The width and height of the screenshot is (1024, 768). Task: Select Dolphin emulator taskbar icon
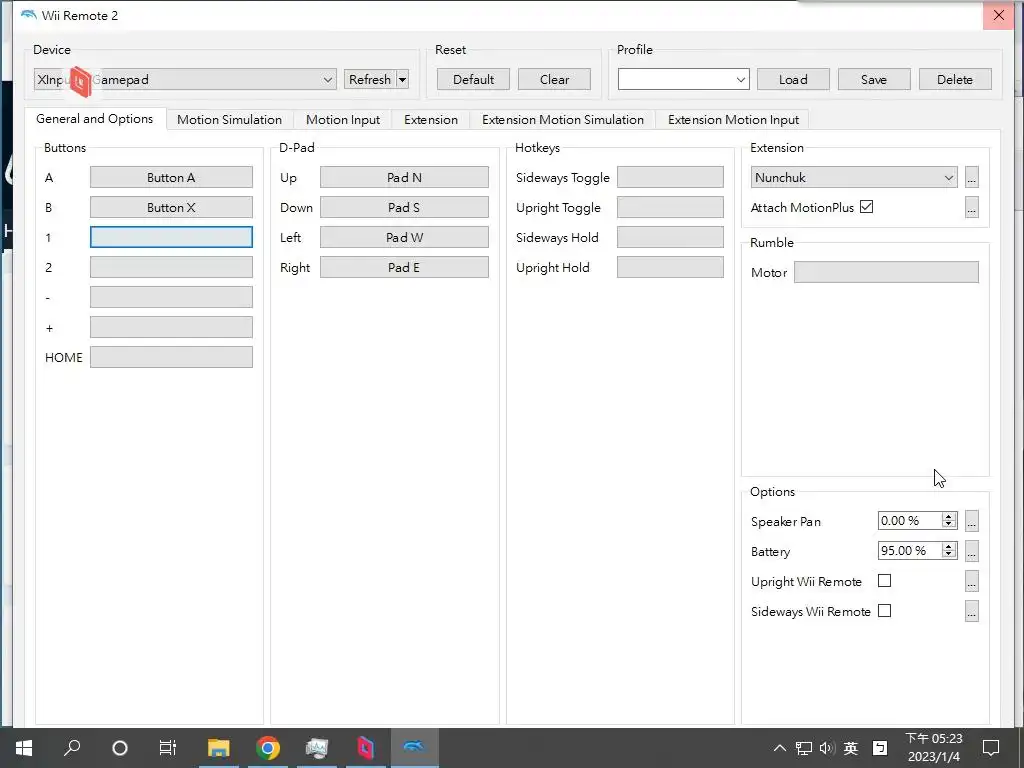click(414, 746)
